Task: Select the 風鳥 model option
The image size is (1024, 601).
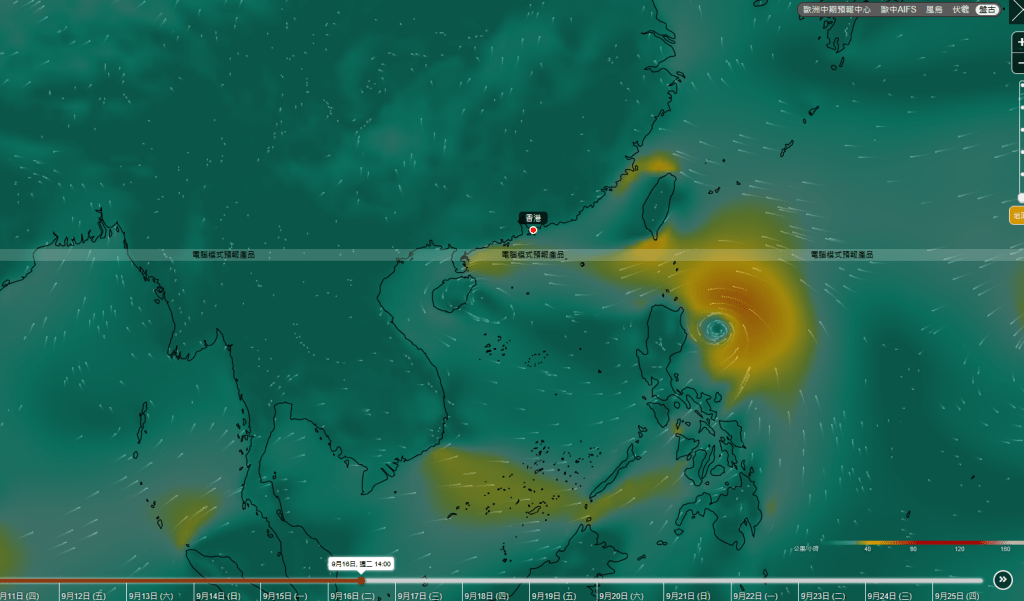Action: (934, 9)
